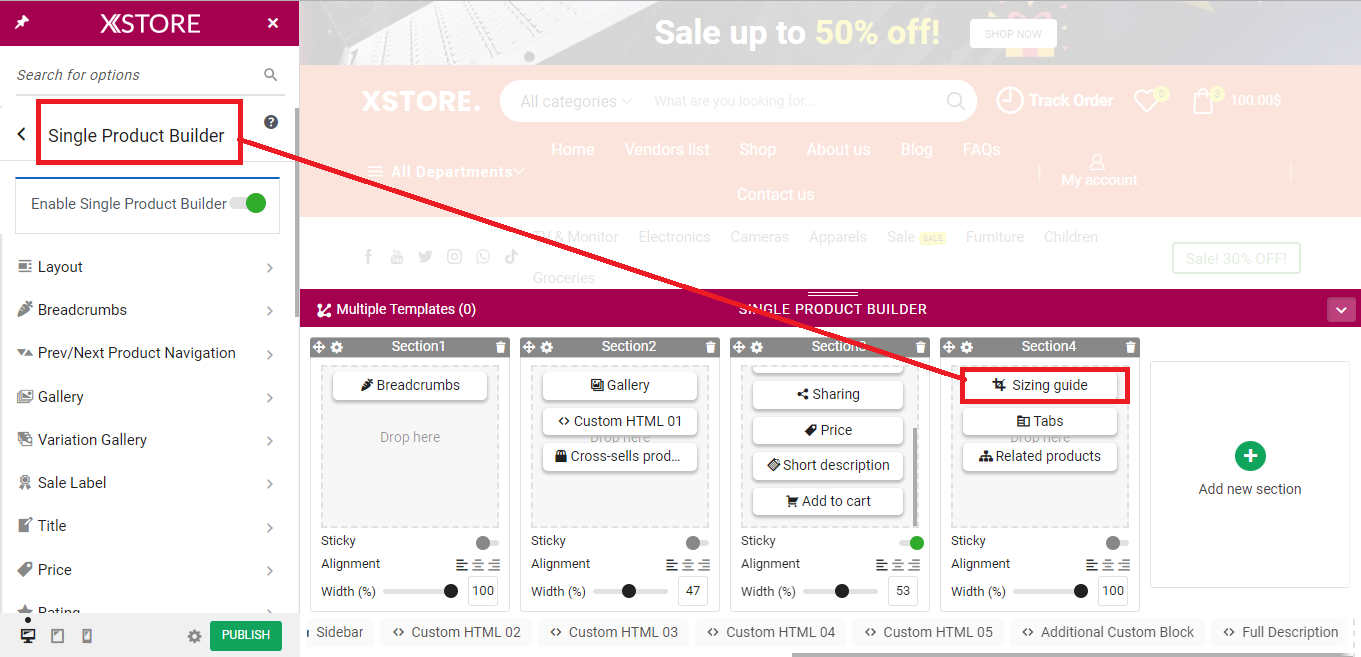1361x657 pixels.
Task: Open Section2 gear settings
Action: (547, 347)
